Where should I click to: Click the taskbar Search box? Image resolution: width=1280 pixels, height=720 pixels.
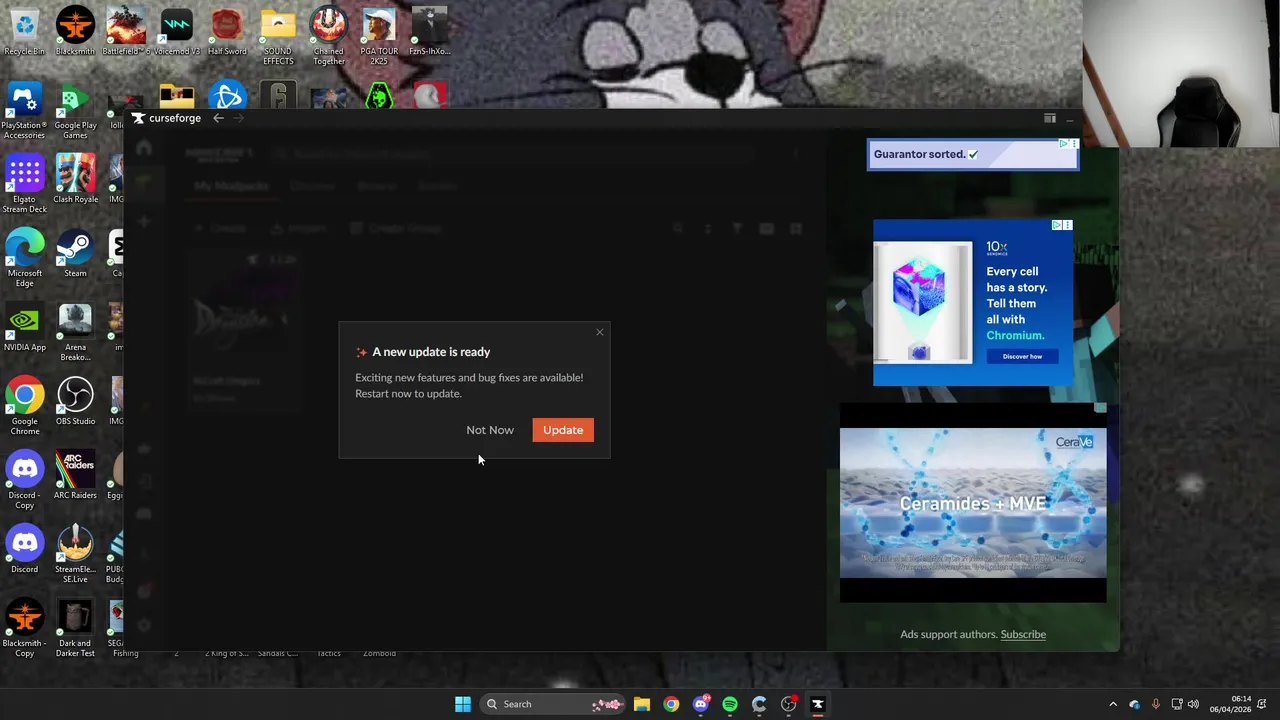(553, 704)
